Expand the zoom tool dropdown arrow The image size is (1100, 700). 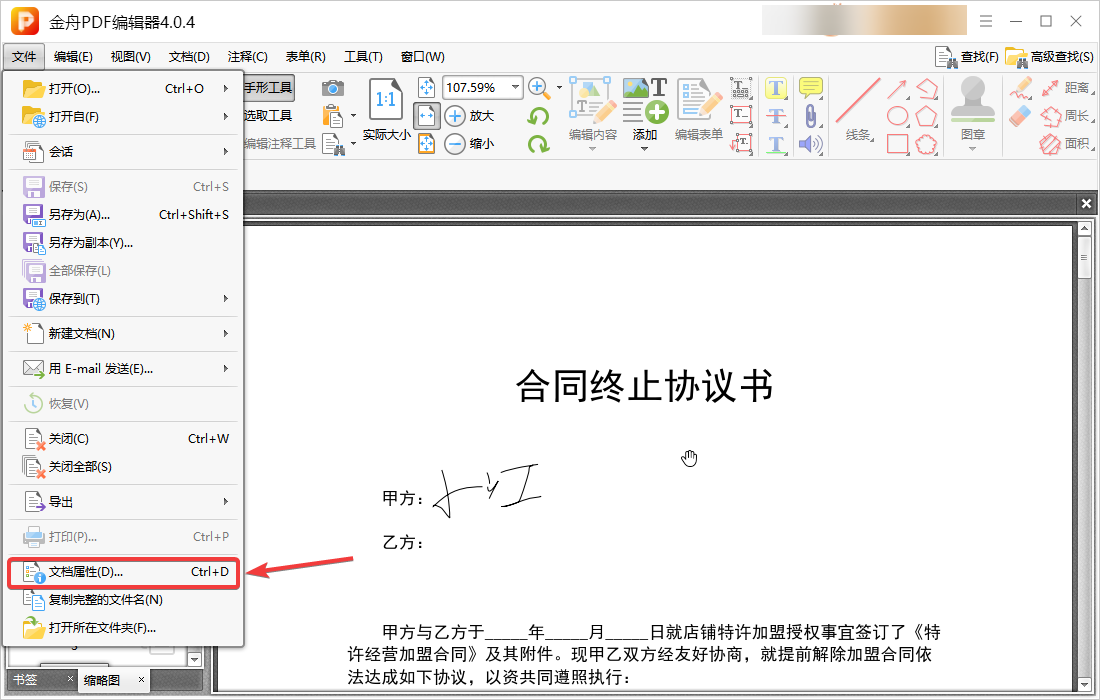pos(559,88)
